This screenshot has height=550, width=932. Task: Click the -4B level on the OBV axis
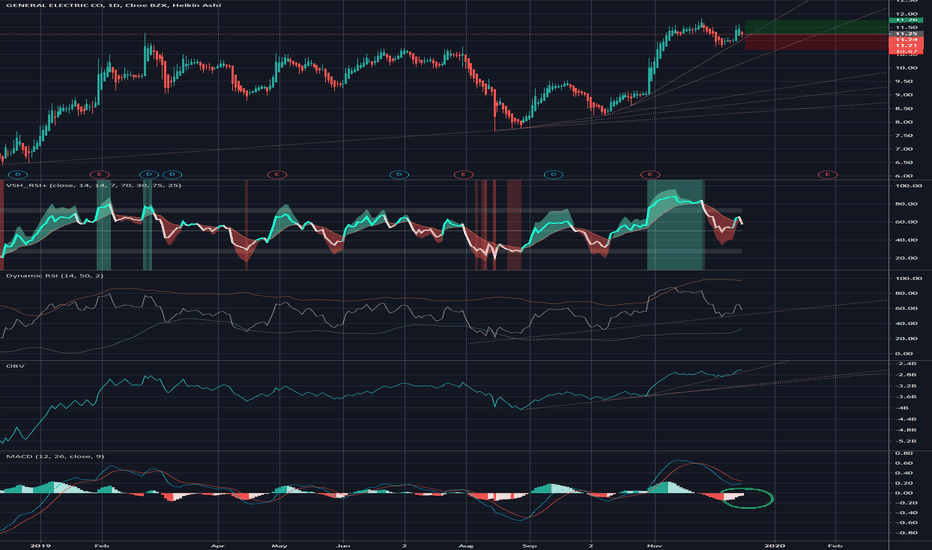coord(904,408)
